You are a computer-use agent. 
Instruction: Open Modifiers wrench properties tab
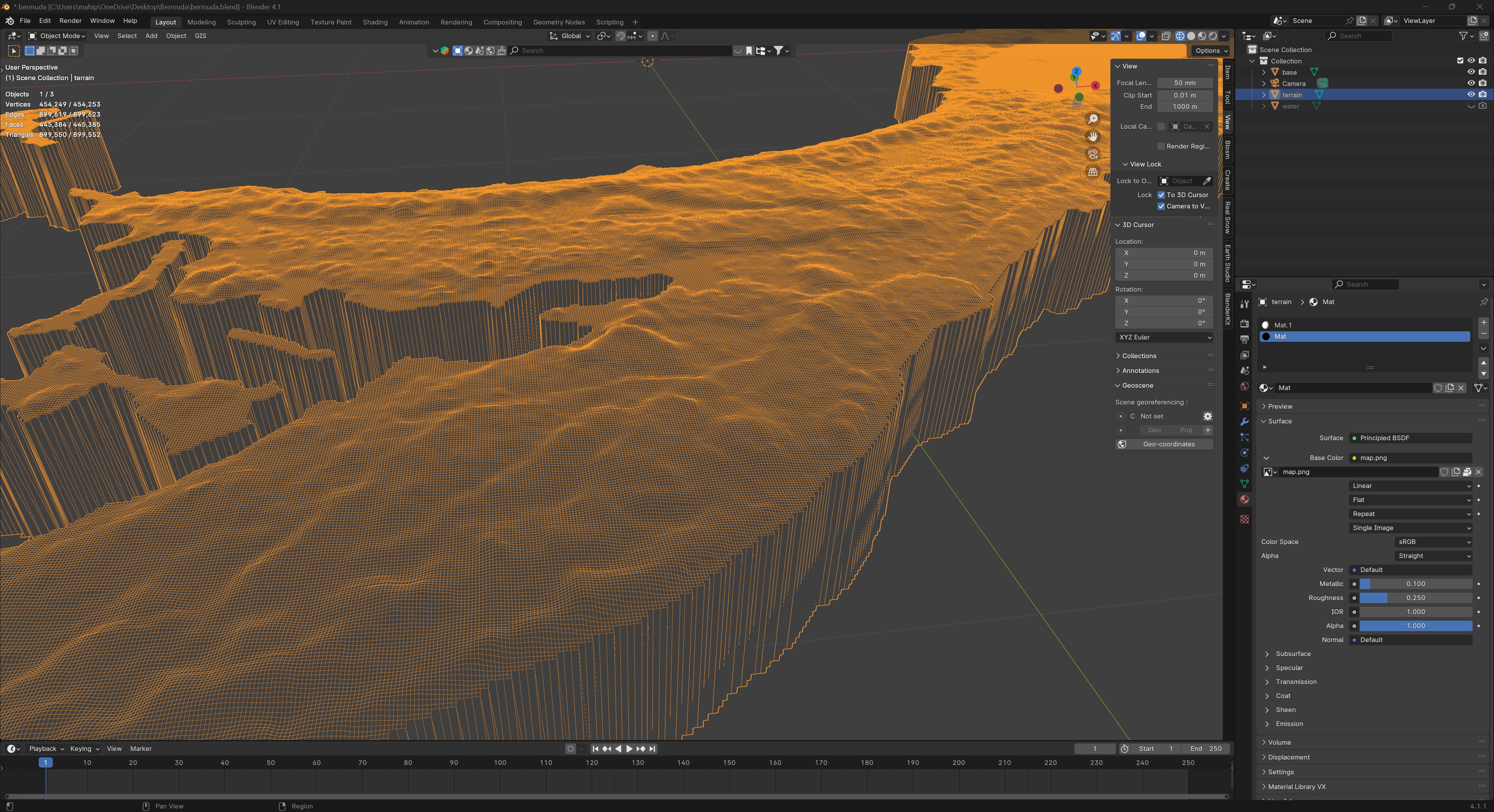1244,422
